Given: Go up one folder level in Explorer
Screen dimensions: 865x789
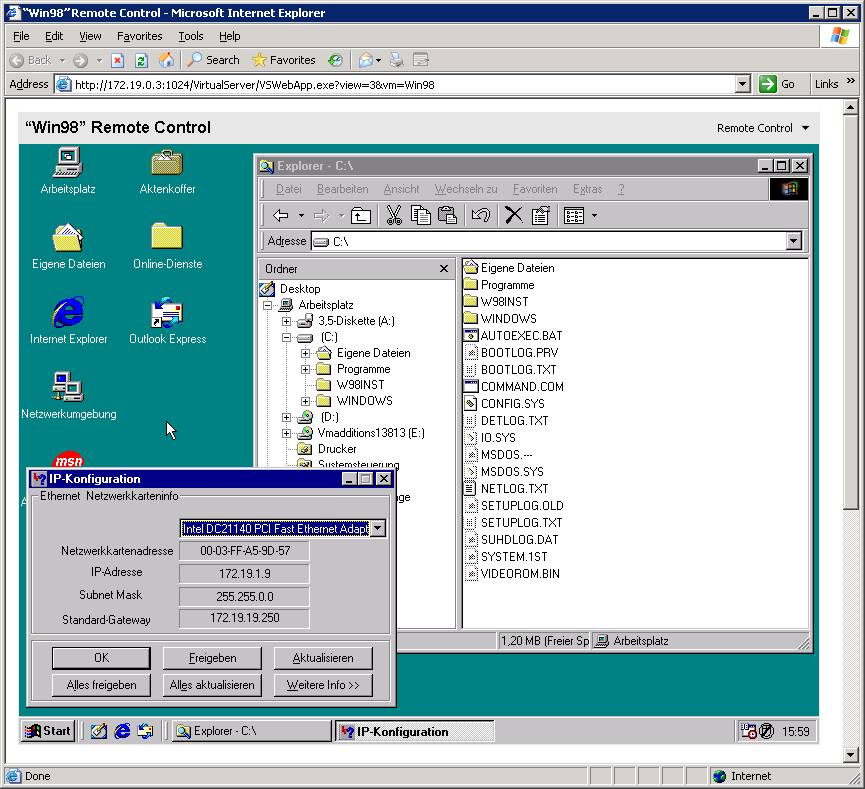Looking at the screenshot, I should (361, 216).
